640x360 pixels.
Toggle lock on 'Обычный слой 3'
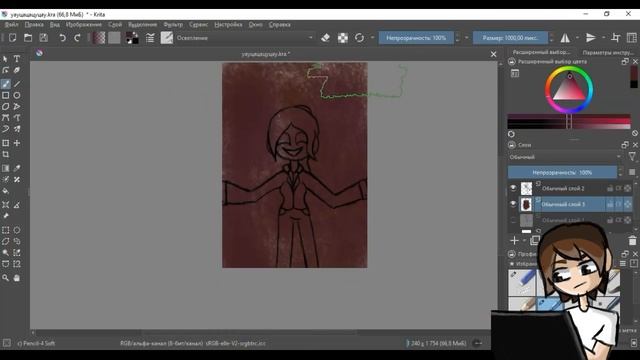tap(610, 204)
